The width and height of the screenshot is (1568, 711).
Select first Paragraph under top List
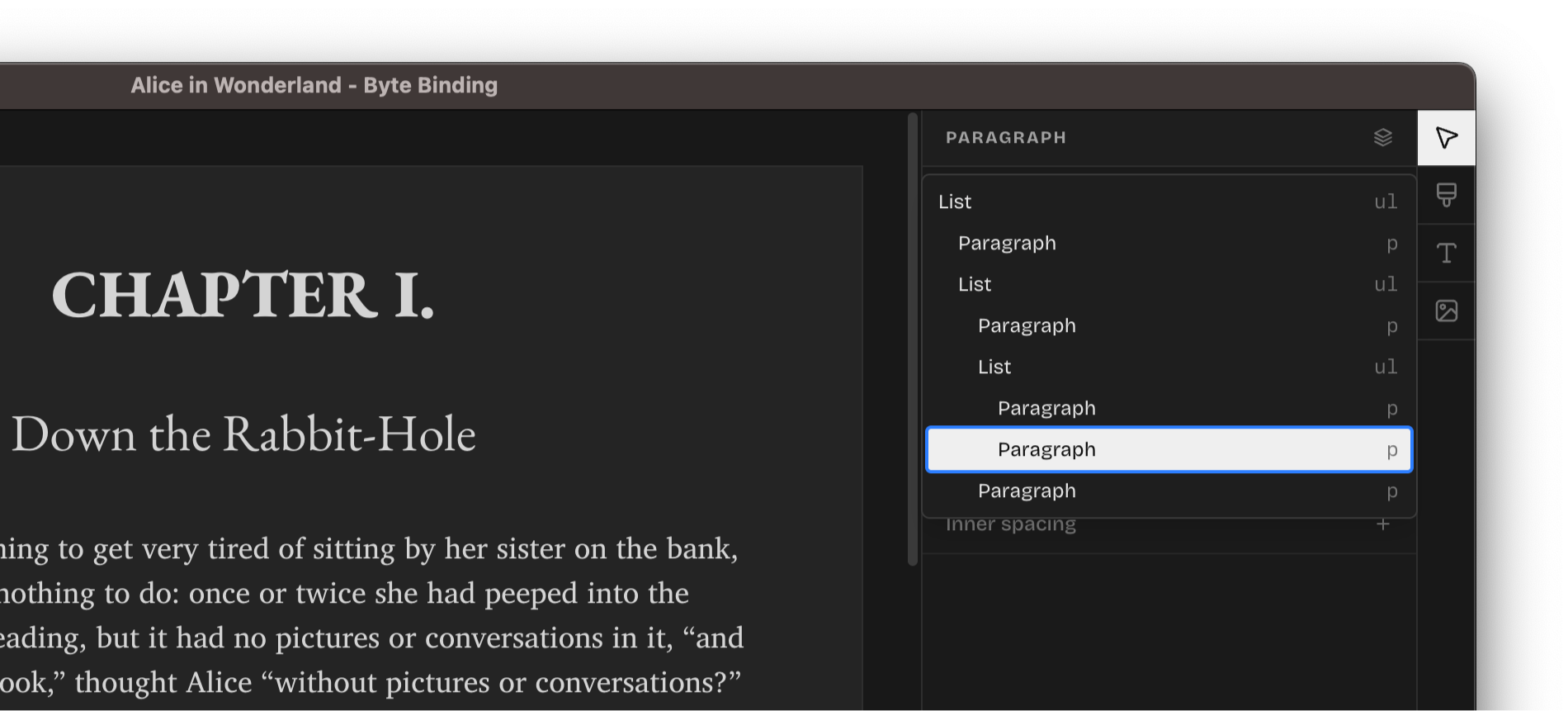point(1169,243)
